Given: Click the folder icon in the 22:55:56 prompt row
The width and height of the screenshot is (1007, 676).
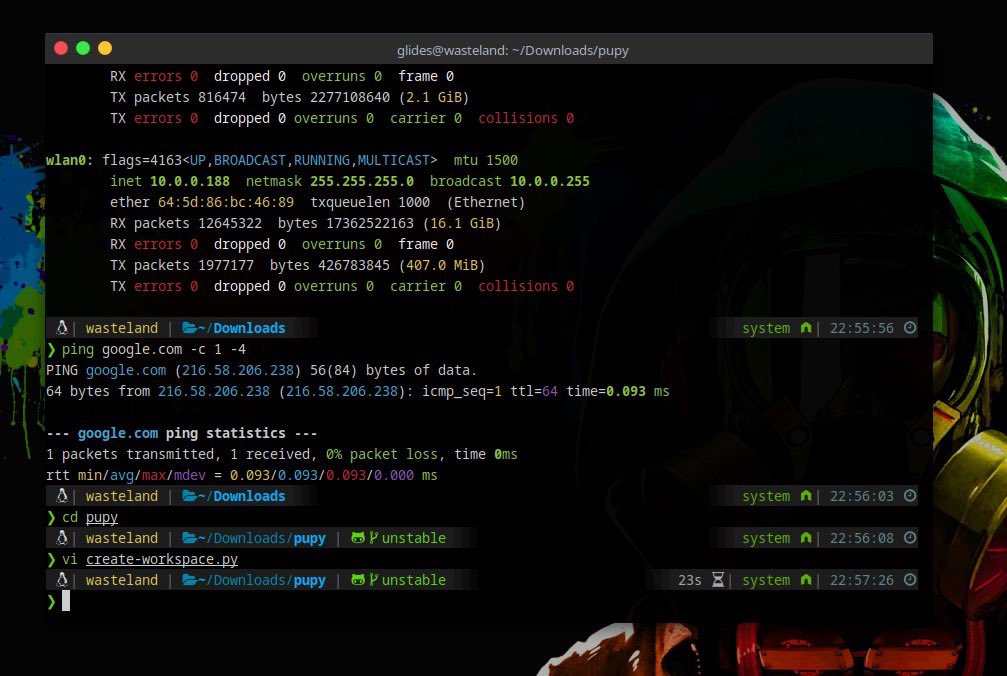Looking at the screenshot, I should [x=189, y=327].
